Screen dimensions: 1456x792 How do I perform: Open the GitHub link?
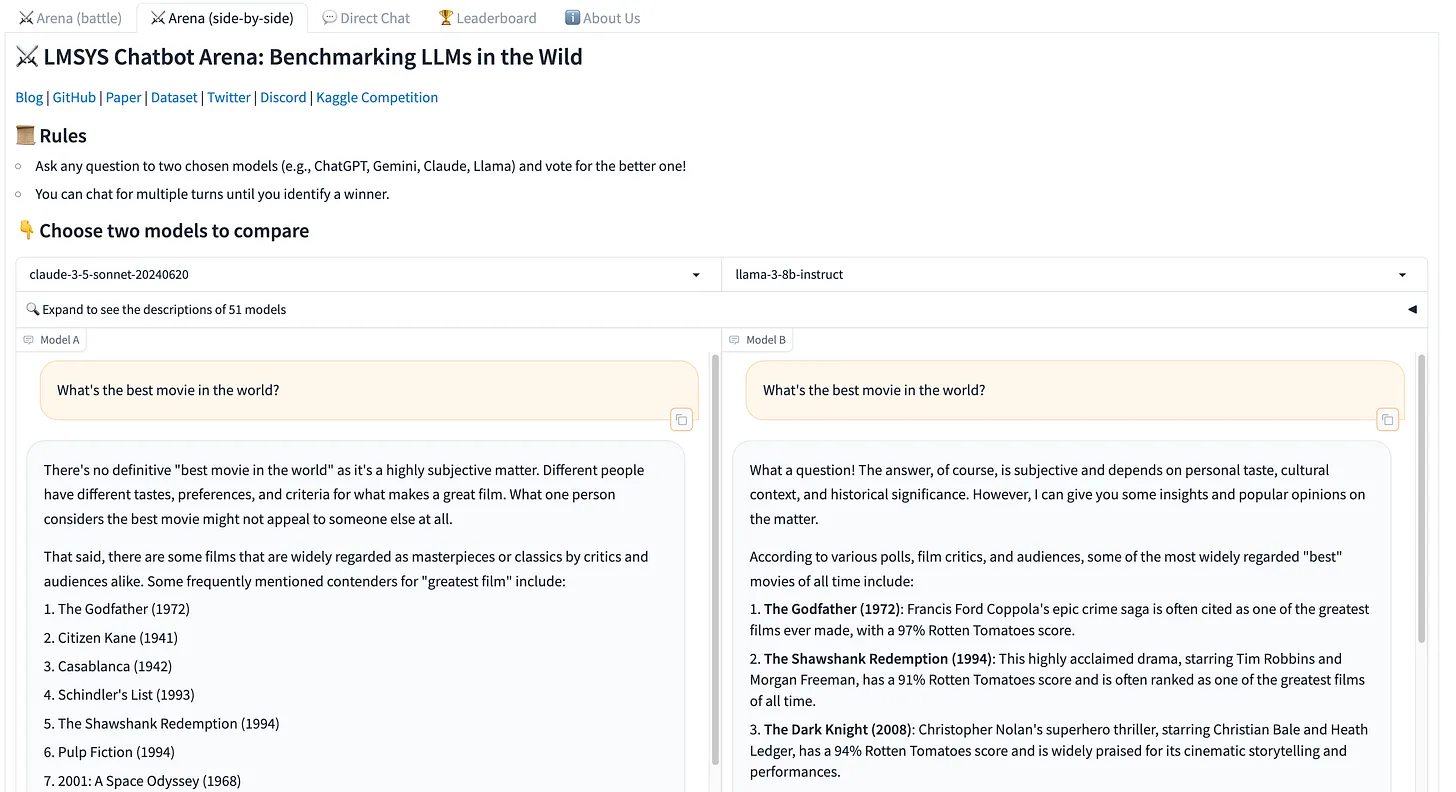(74, 97)
